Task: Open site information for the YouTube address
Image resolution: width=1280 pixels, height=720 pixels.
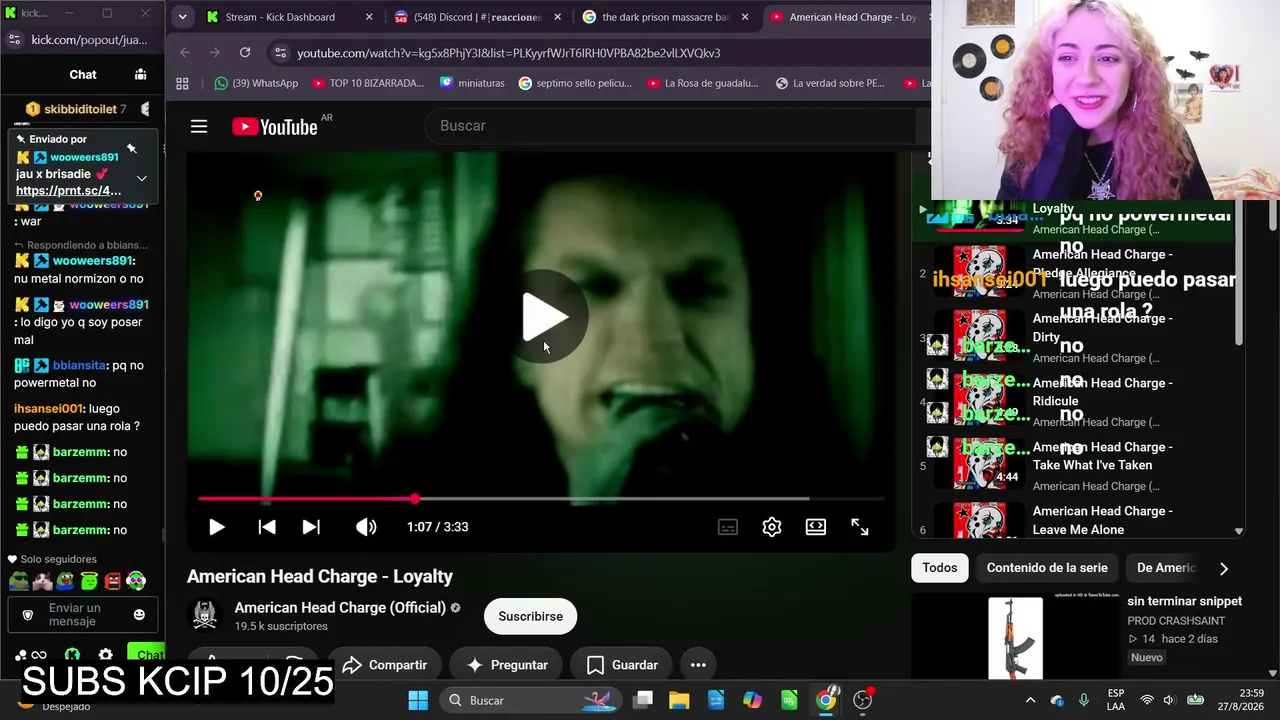Action: (280, 53)
